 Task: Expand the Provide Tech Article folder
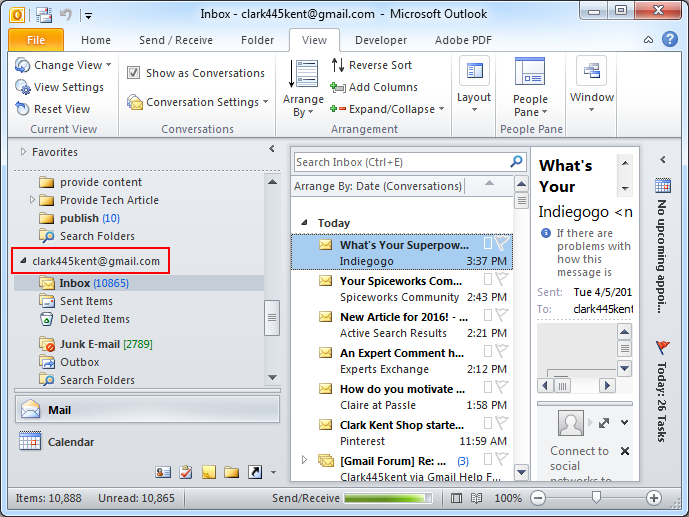tap(32, 199)
